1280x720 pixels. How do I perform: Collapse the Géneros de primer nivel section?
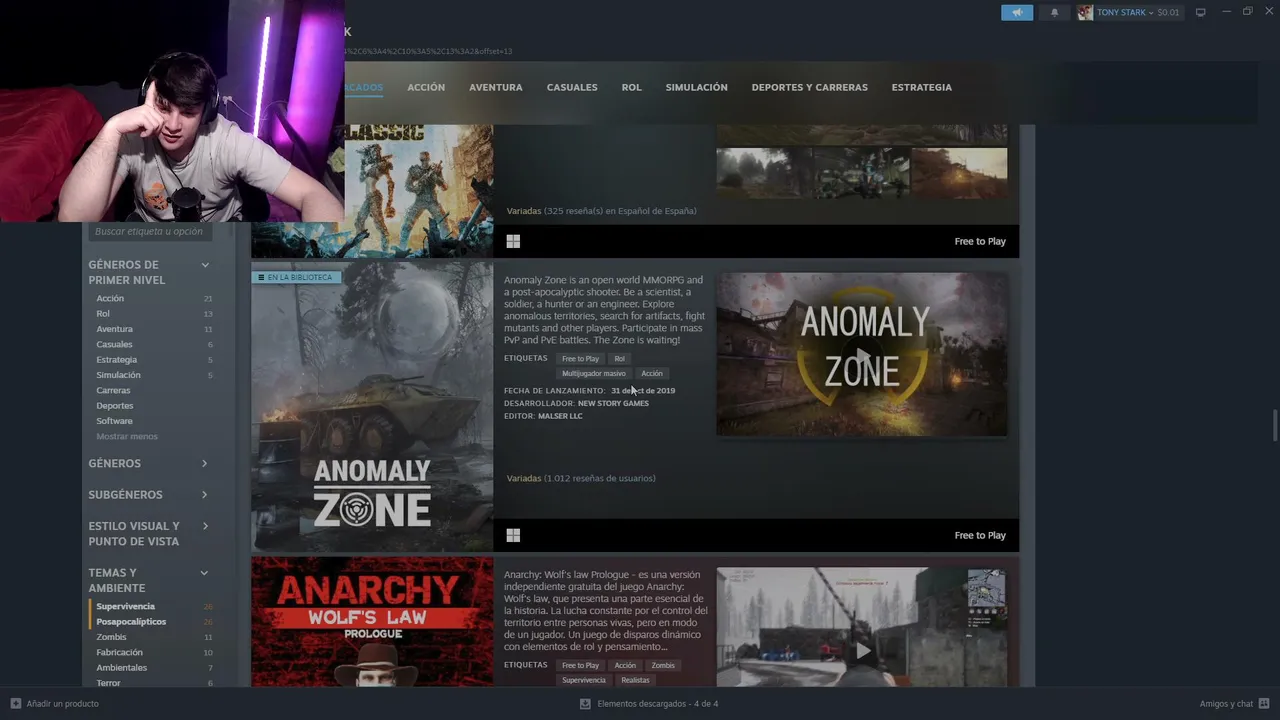click(205, 265)
